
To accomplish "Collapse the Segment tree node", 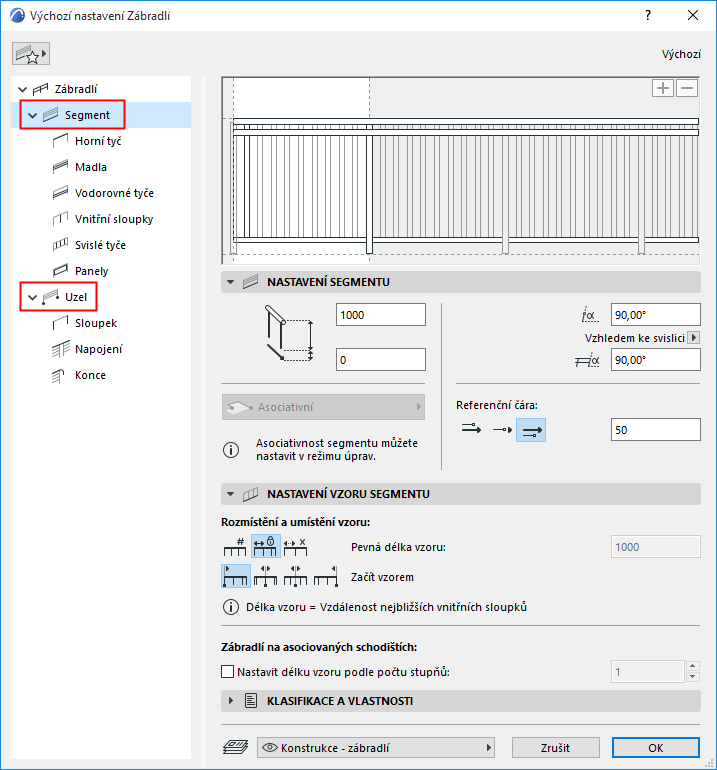I will (32, 115).
